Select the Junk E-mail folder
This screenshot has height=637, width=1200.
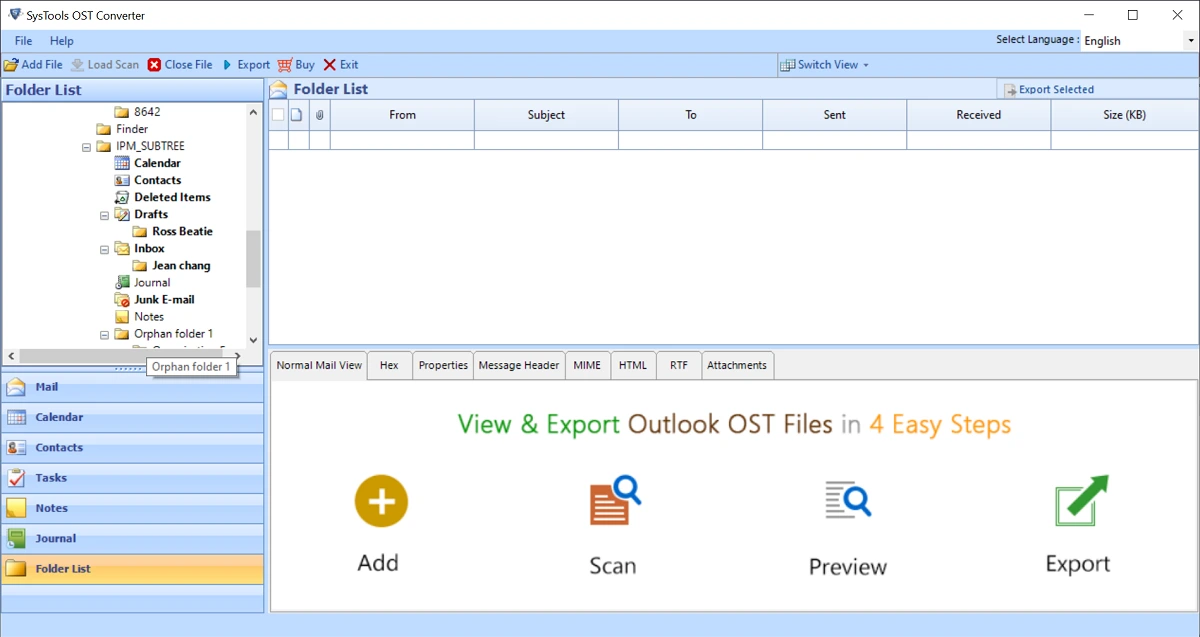[165, 300]
